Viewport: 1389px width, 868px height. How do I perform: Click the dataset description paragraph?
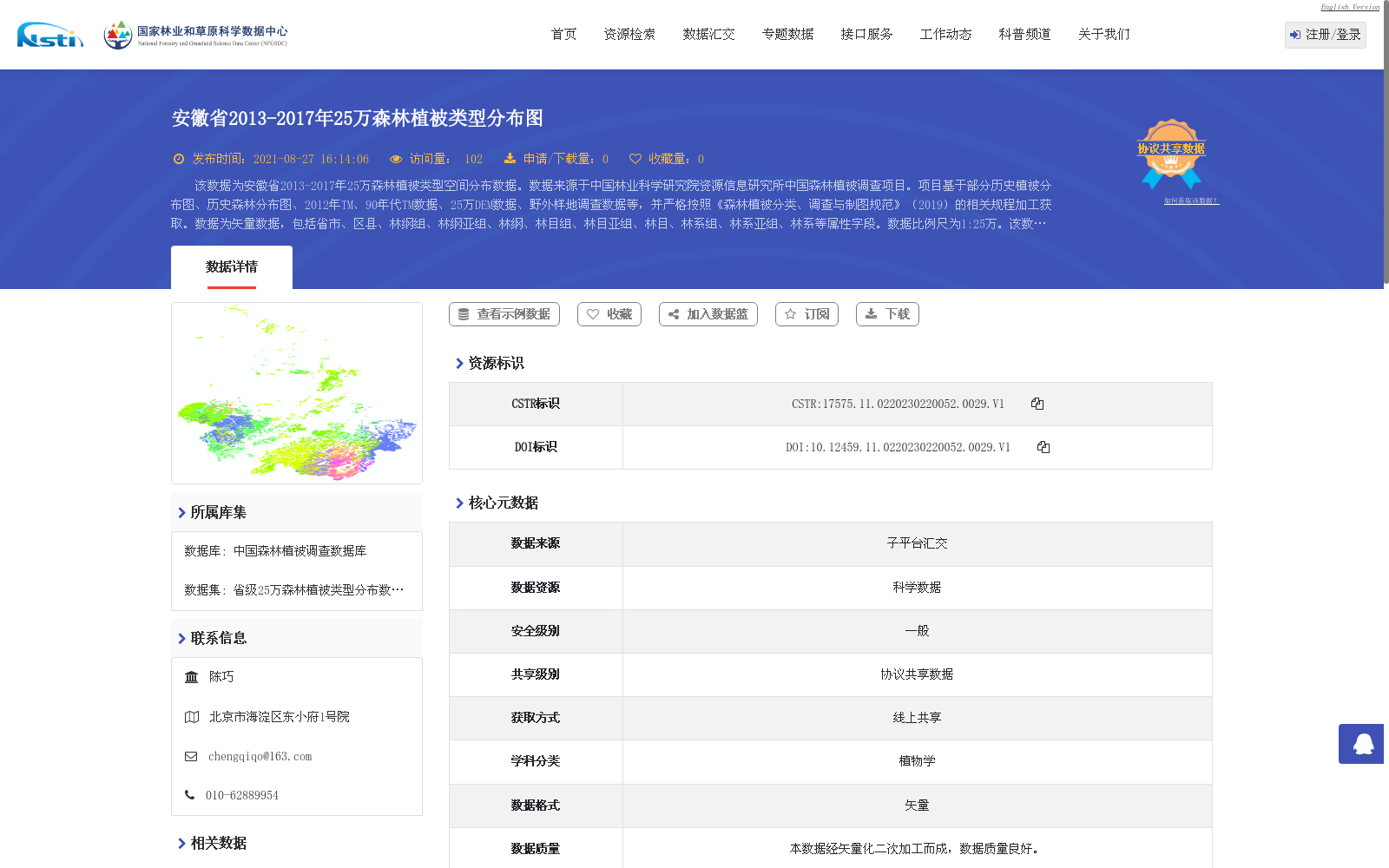(611, 205)
